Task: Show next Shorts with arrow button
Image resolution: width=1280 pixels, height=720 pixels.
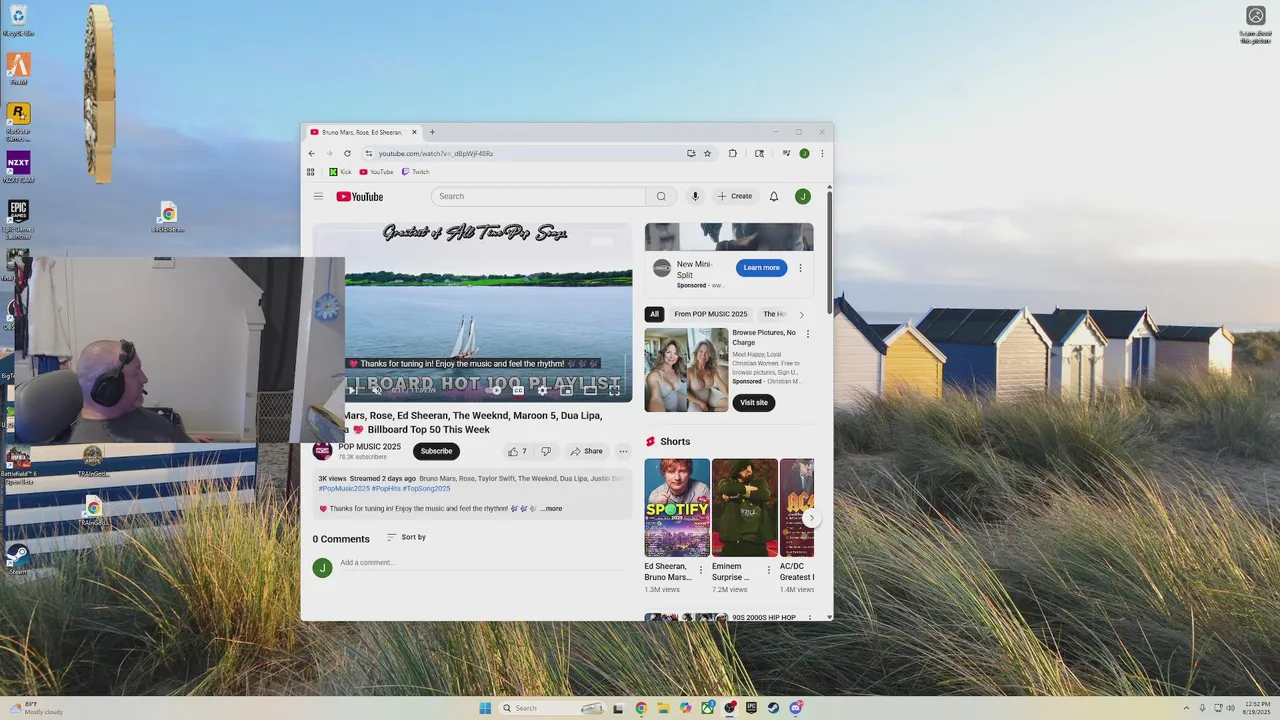Action: click(x=811, y=518)
